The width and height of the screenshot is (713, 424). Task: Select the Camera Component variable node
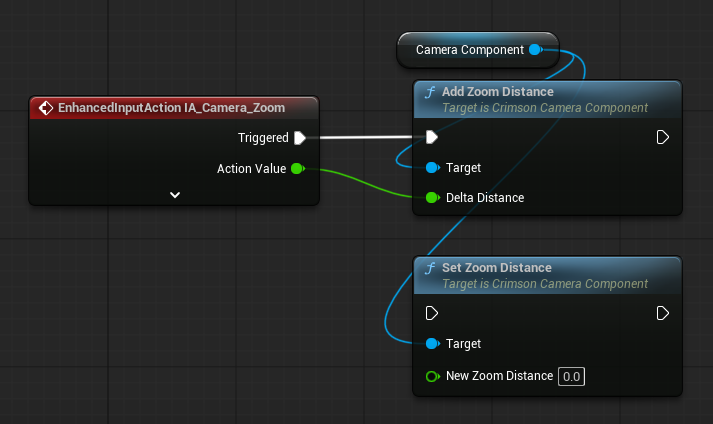pyautogui.click(x=477, y=50)
